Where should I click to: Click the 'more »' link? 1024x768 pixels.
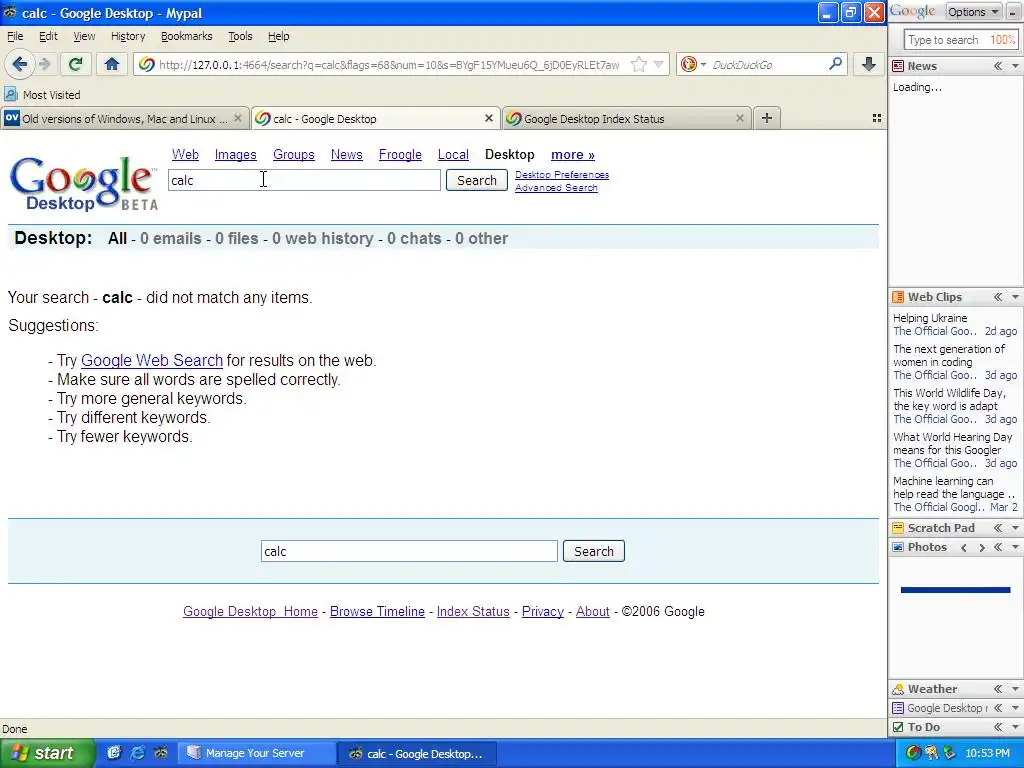(573, 155)
